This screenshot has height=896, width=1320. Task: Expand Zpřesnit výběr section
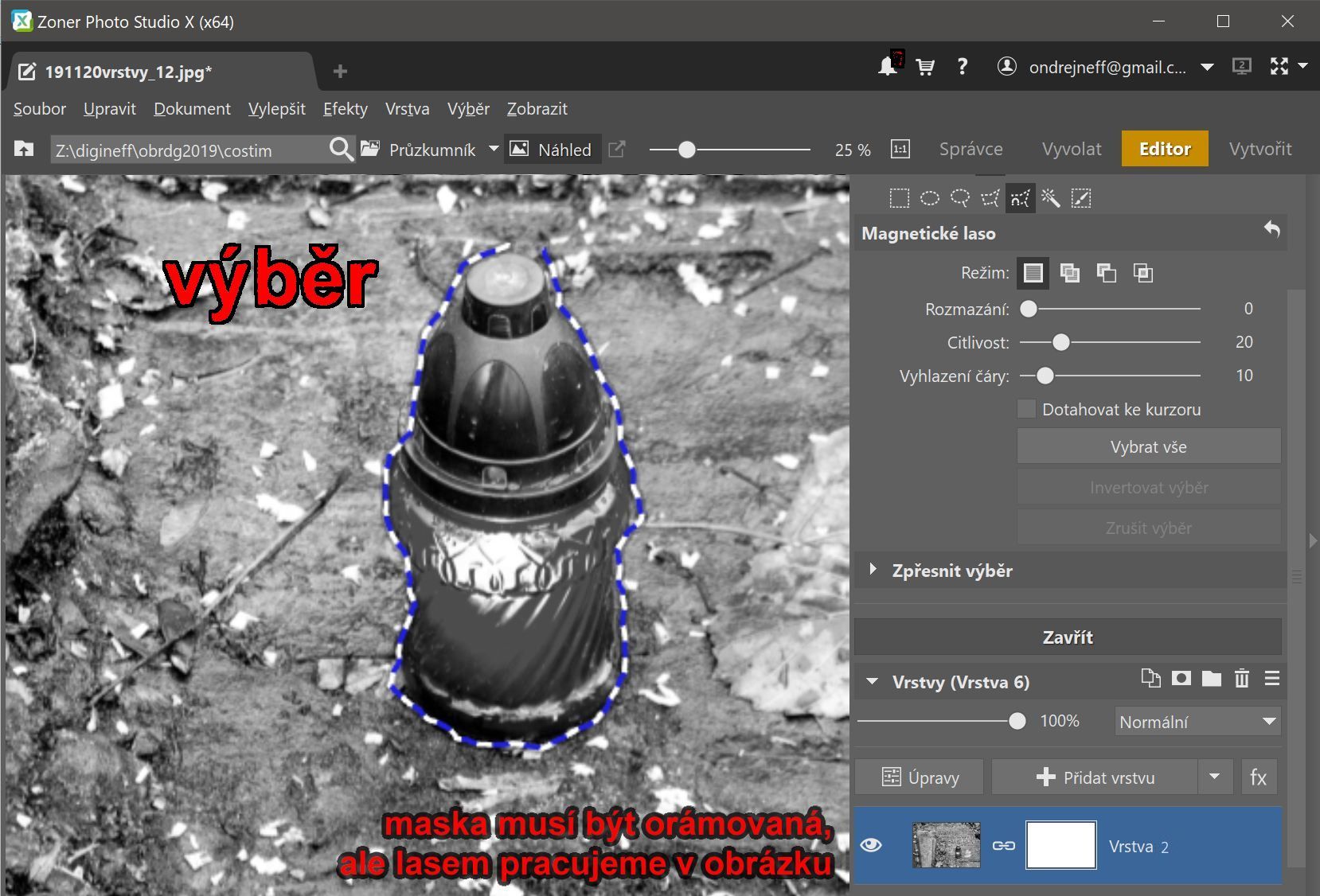(874, 570)
